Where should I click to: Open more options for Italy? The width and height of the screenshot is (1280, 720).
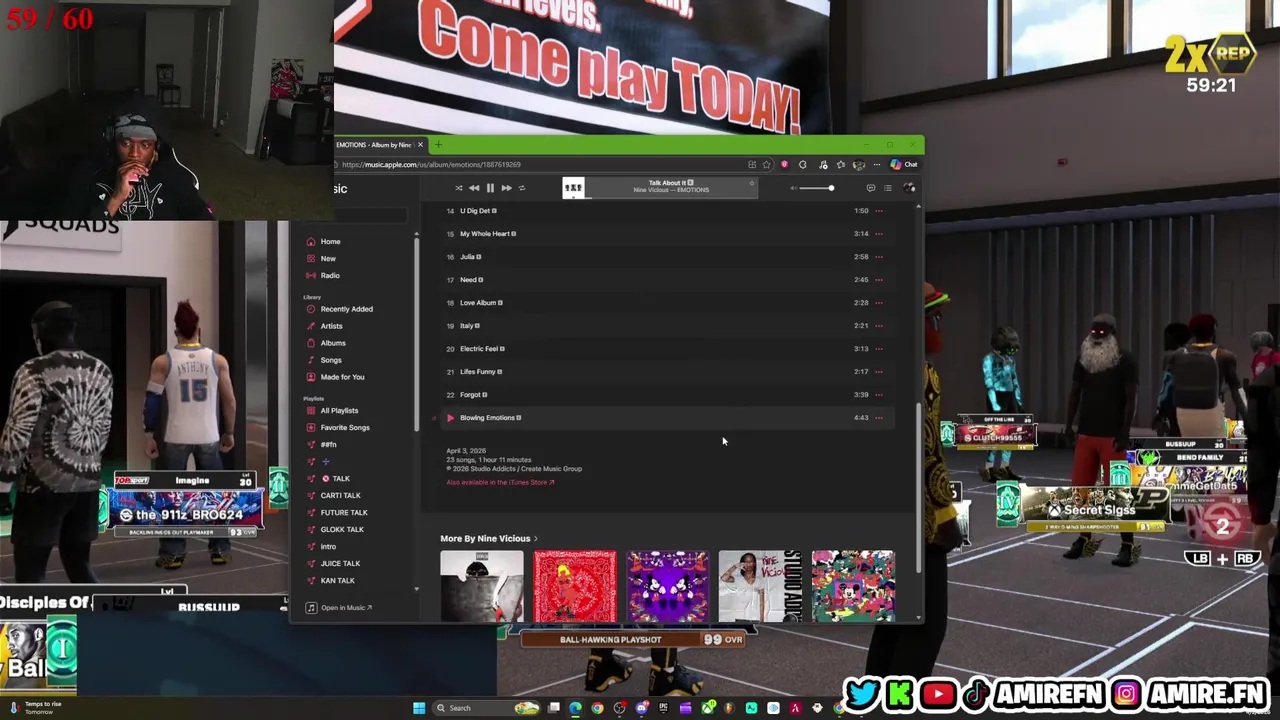pos(879,326)
